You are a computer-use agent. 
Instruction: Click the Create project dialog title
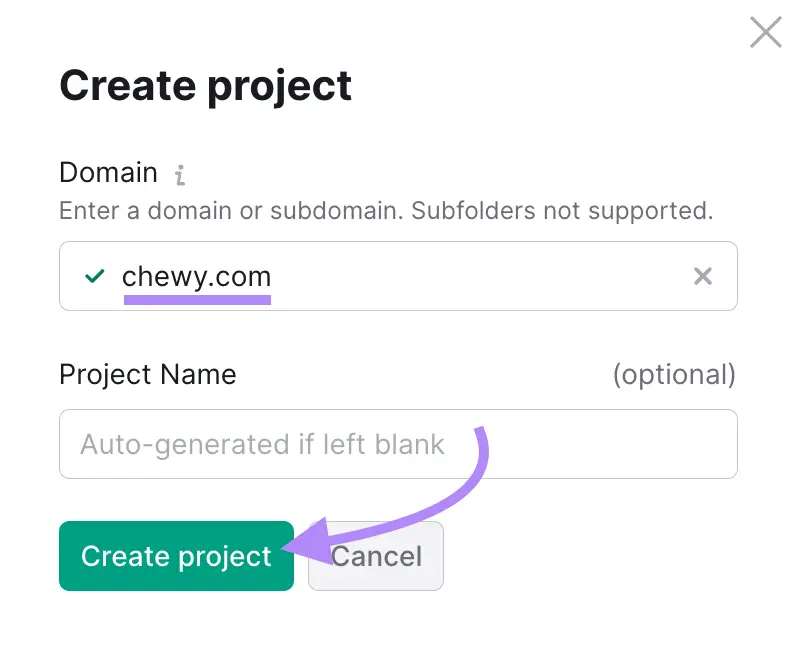(x=205, y=86)
